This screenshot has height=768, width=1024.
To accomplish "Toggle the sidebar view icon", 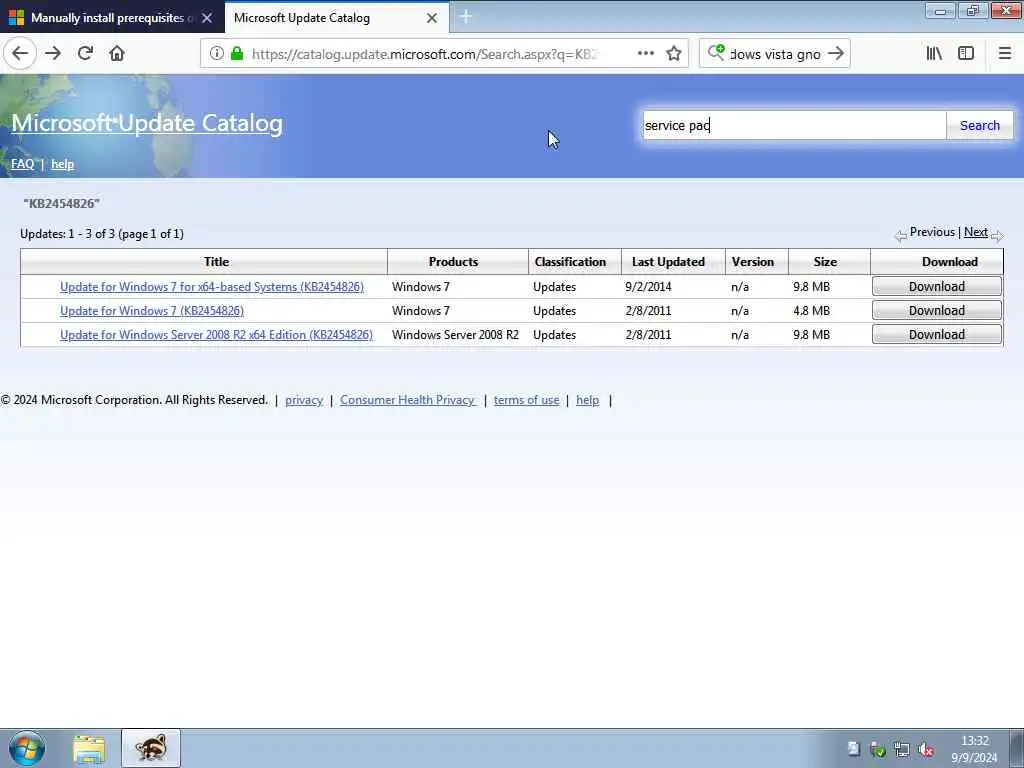I will click(966, 54).
